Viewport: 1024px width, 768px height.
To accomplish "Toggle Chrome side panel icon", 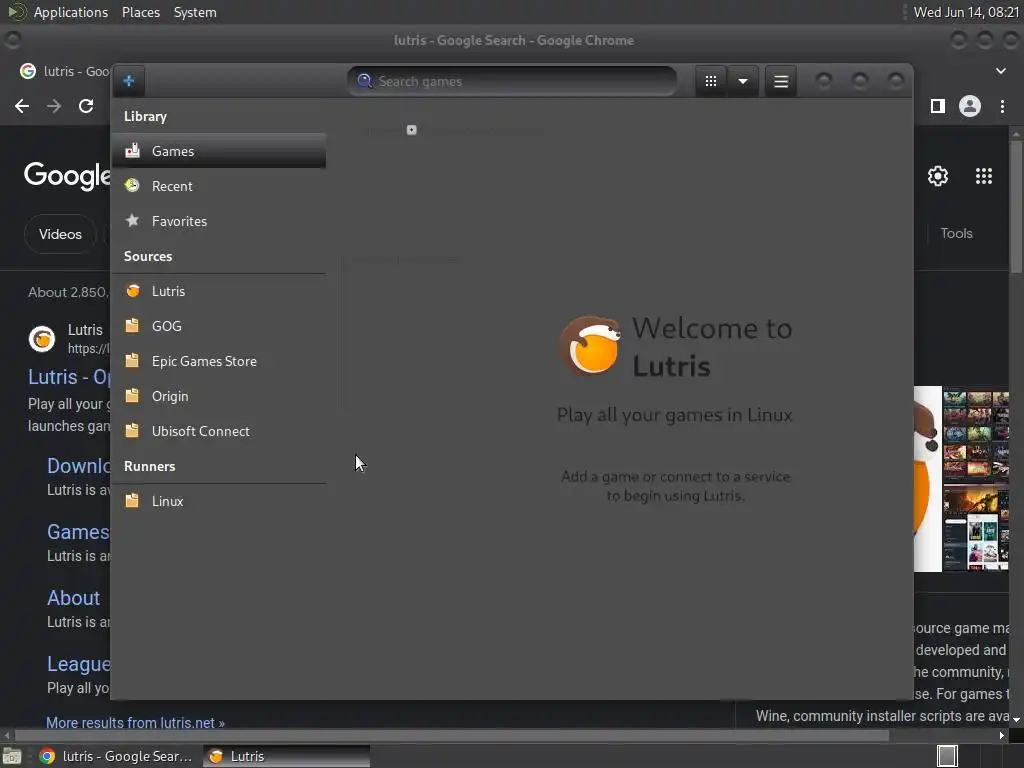I will 938,106.
